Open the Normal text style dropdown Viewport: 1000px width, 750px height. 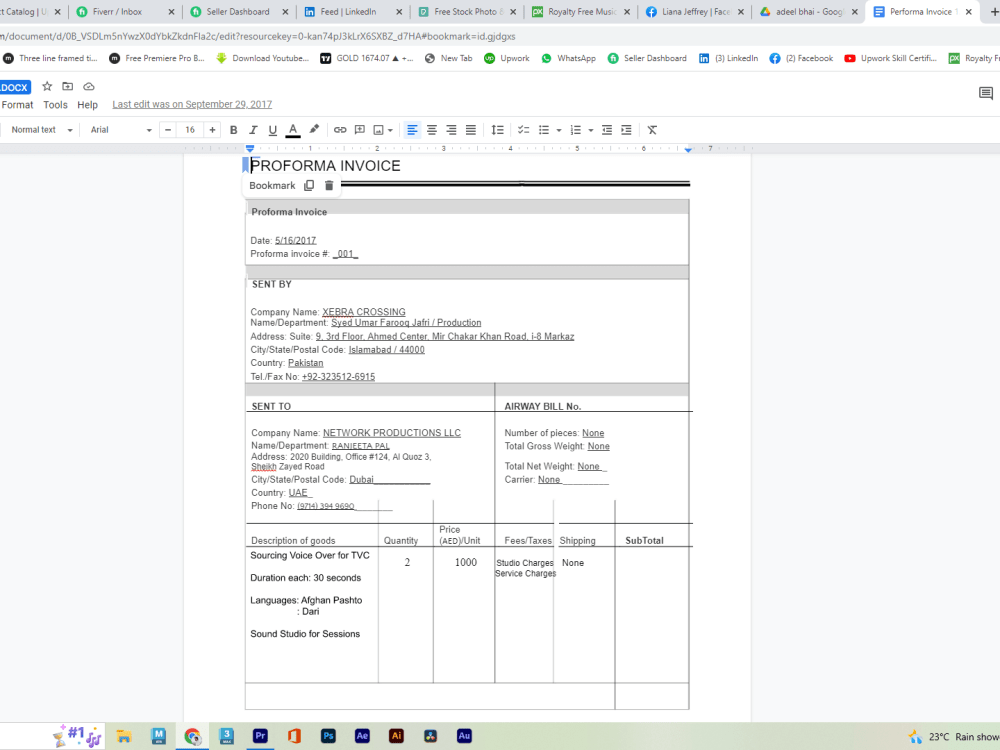(x=41, y=130)
